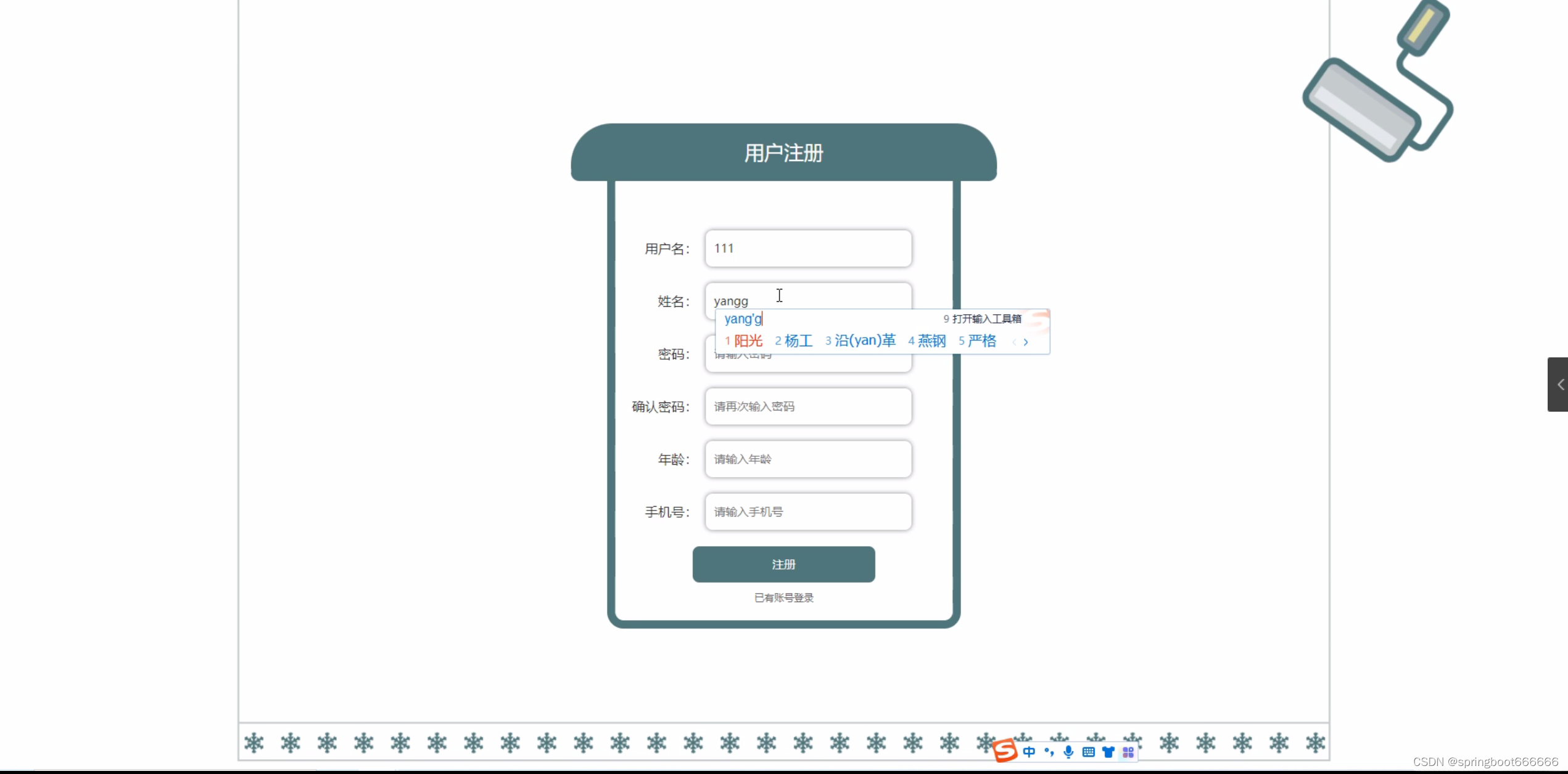Toggle the punctuation mode icon

tap(1049, 752)
